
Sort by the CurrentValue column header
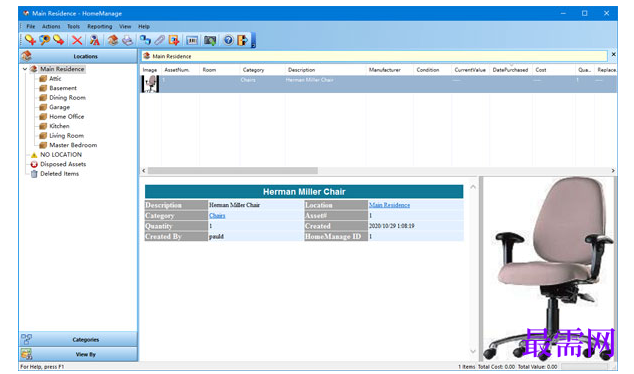(470, 70)
